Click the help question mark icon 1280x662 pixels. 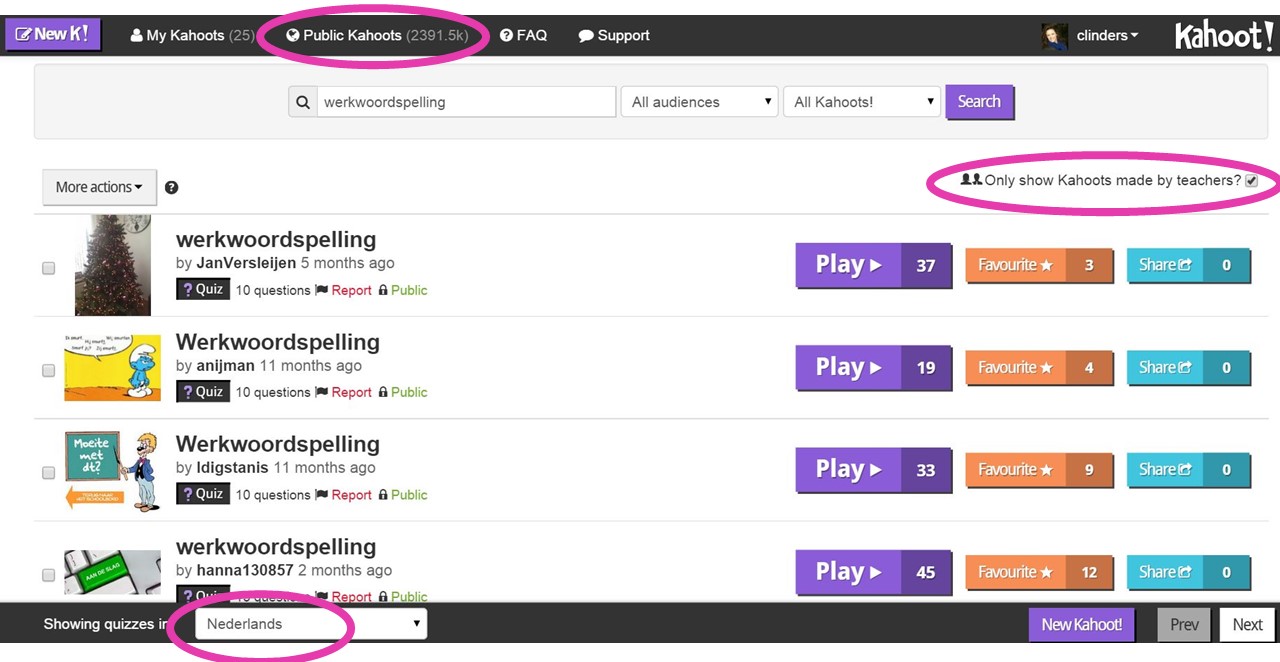[x=171, y=187]
